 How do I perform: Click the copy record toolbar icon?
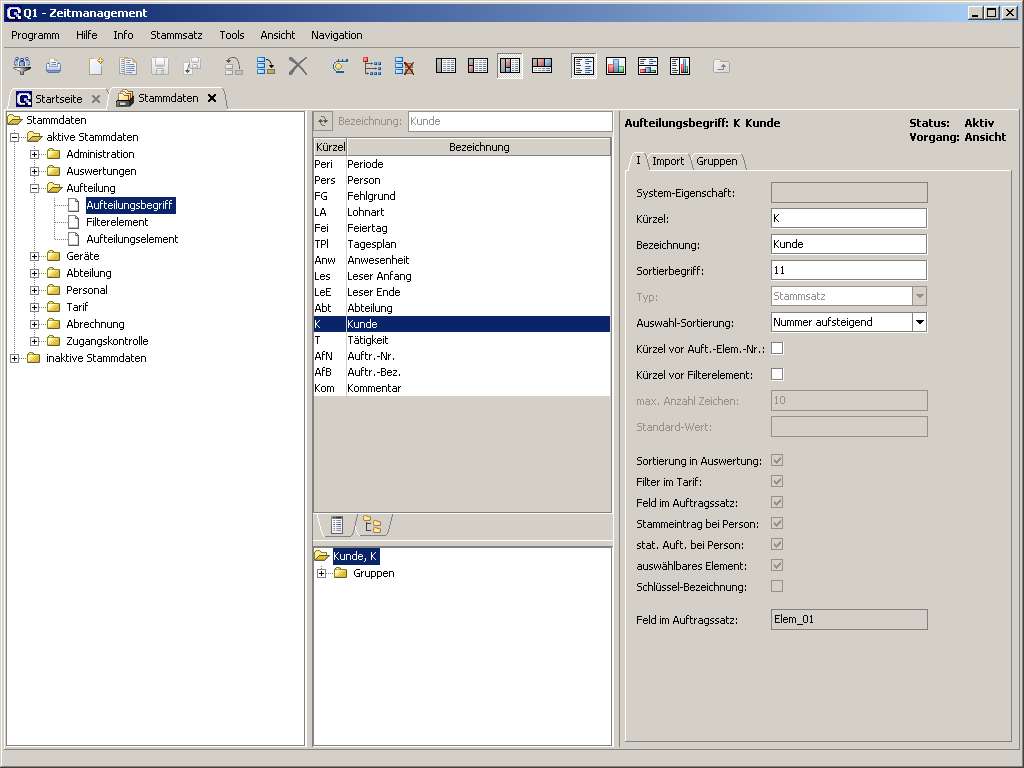(128, 66)
